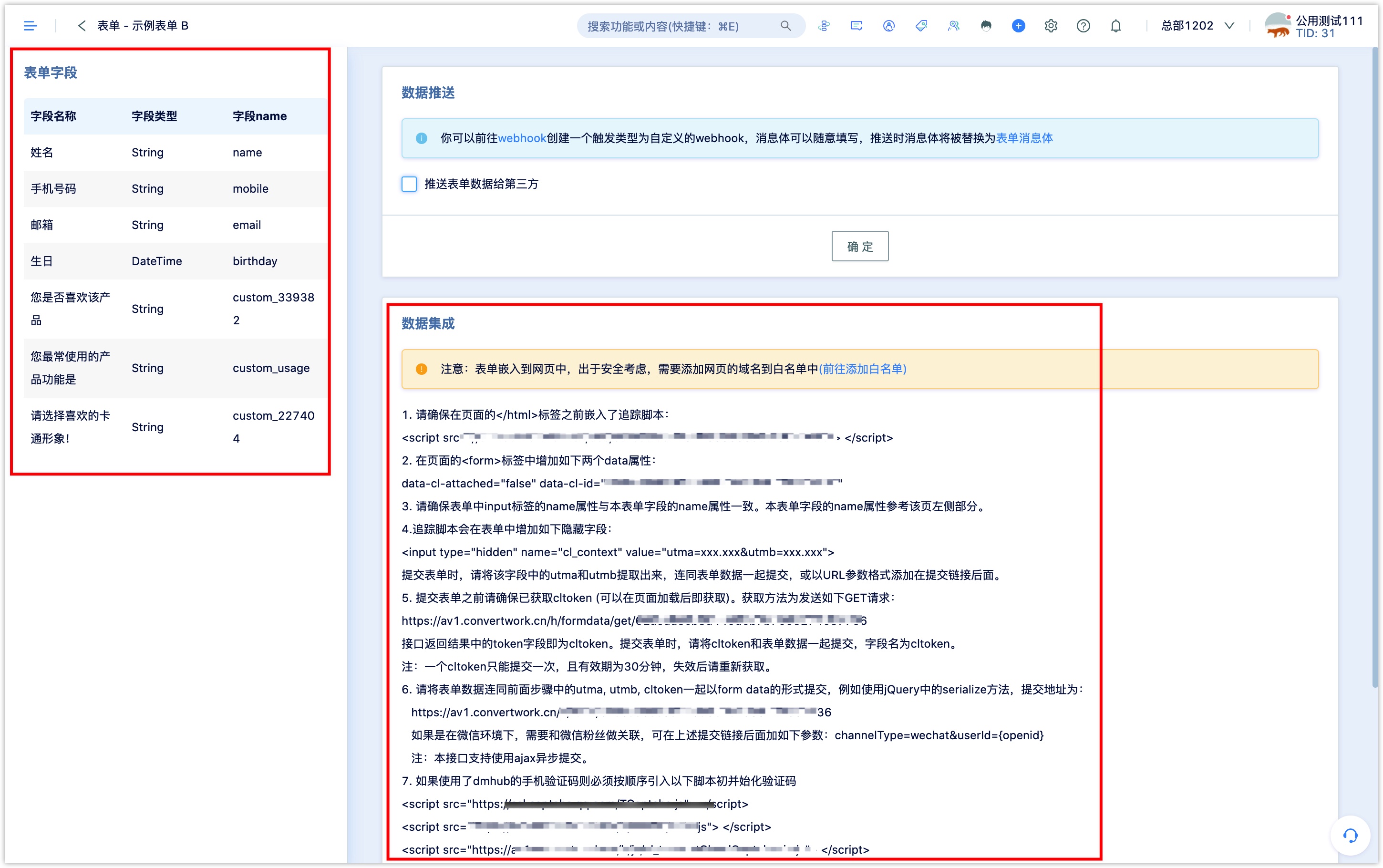
Task: Click the 您最常使用的产品功能是 field cell
Action: (x=71, y=368)
